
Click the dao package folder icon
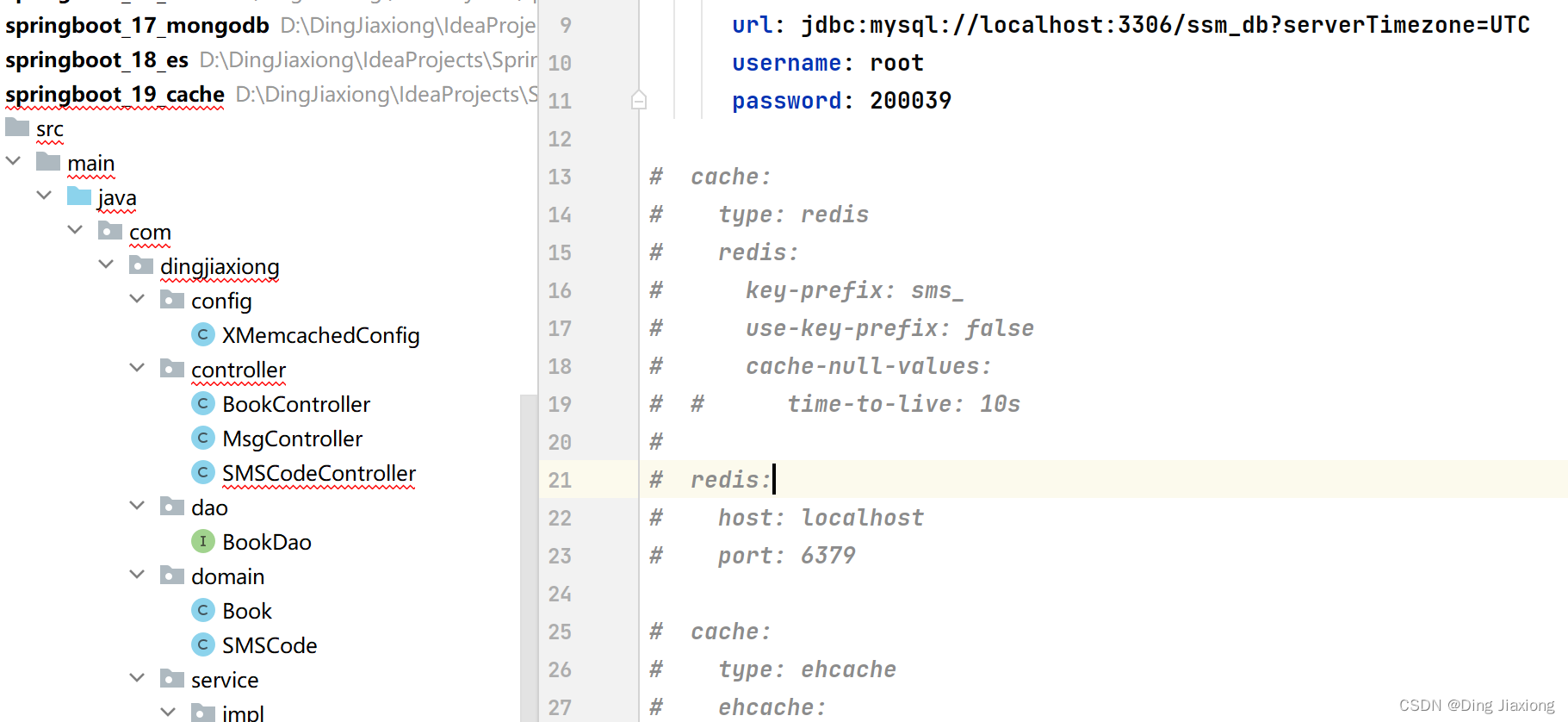172,507
